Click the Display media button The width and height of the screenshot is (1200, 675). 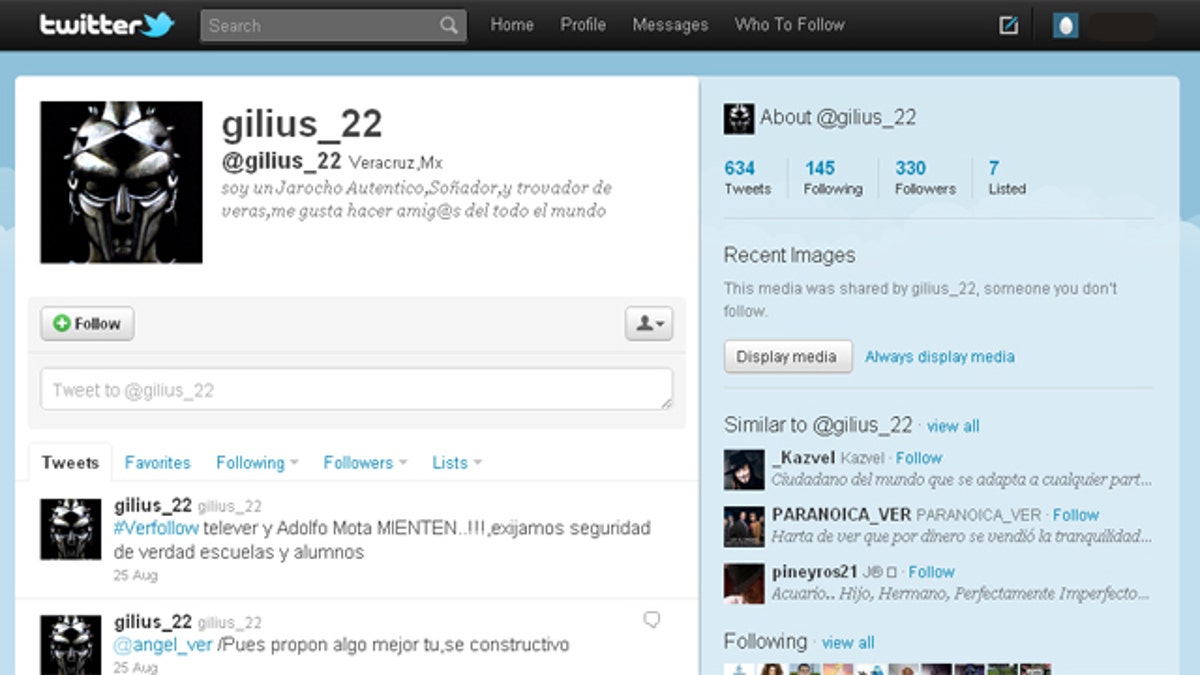pos(787,357)
